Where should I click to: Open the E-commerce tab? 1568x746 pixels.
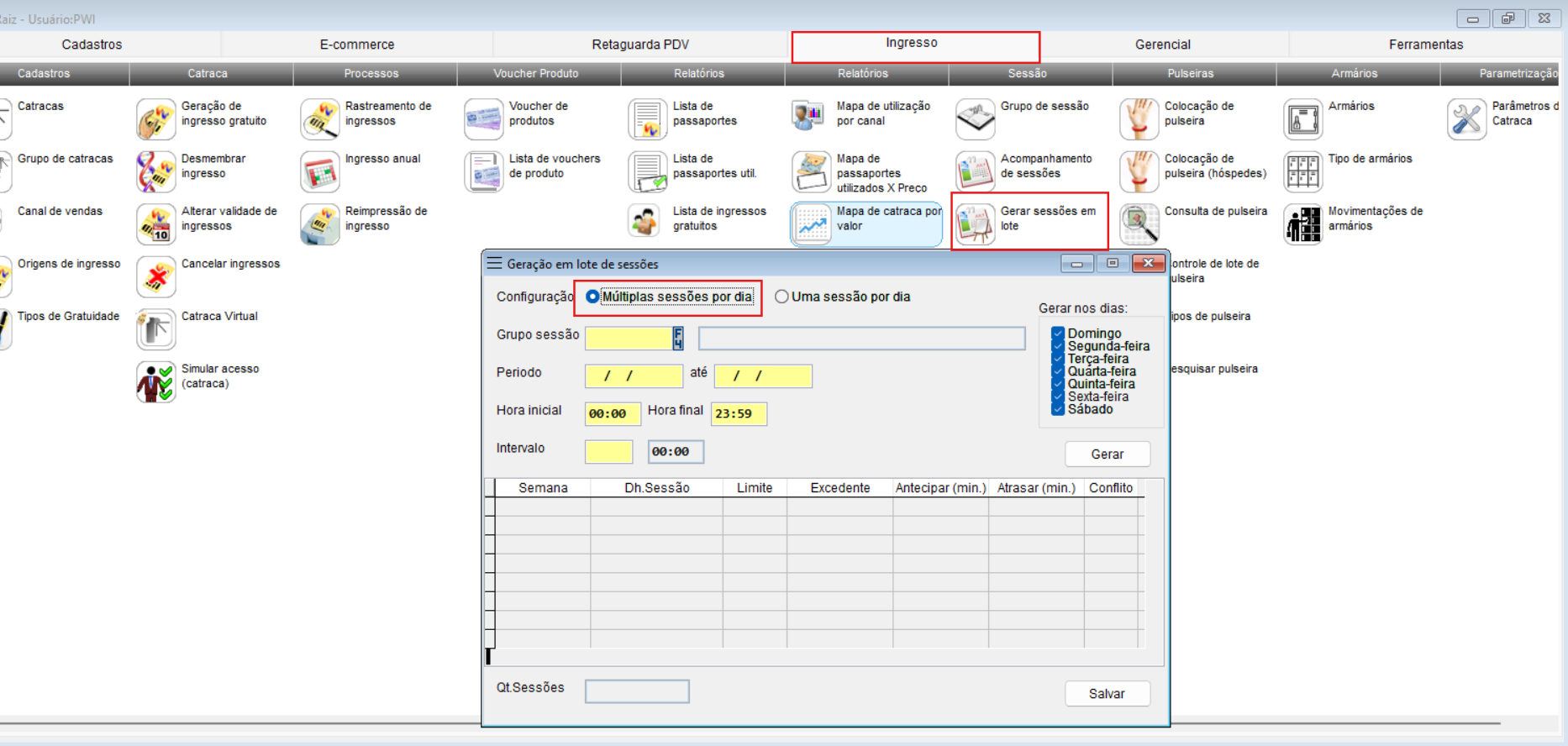tap(356, 45)
